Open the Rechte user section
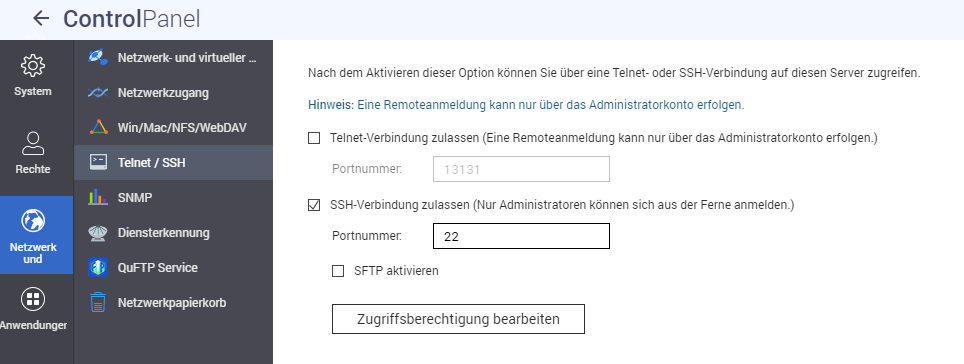The height and width of the screenshot is (364, 964). click(x=33, y=152)
